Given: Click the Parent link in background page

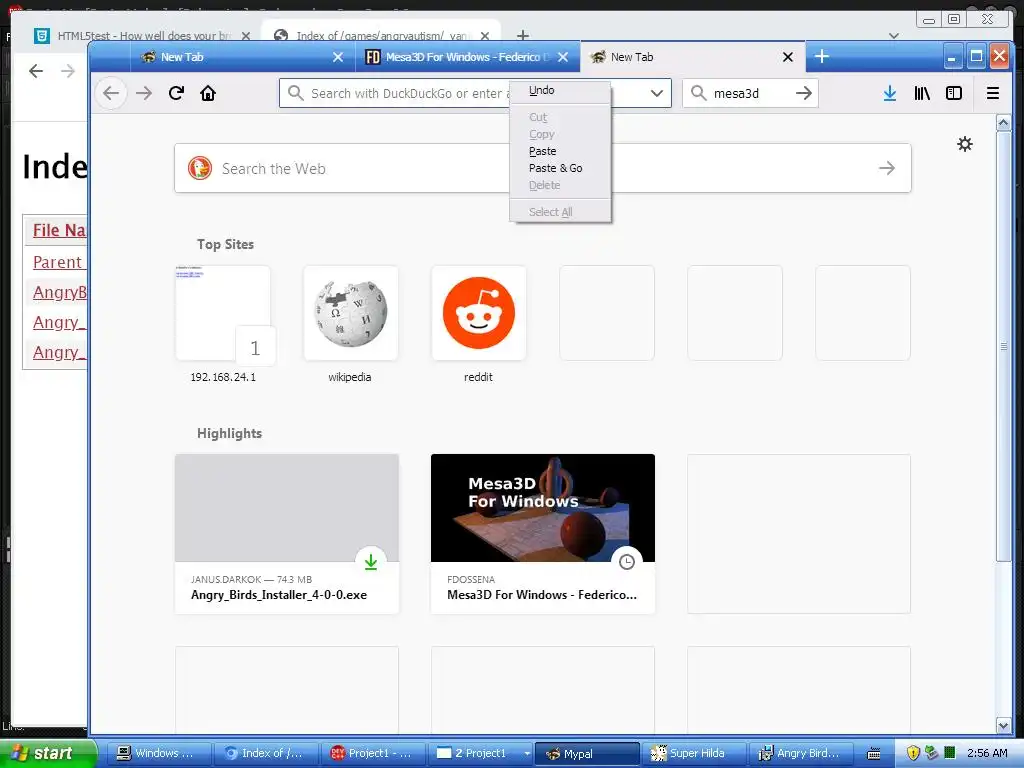Looking at the screenshot, I should 59,262.
